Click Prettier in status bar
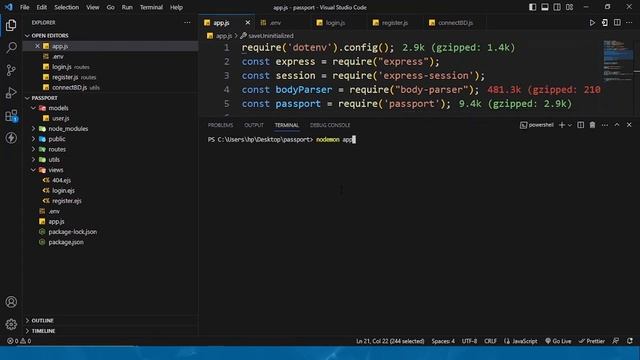640x360 pixels. [x=591, y=341]
